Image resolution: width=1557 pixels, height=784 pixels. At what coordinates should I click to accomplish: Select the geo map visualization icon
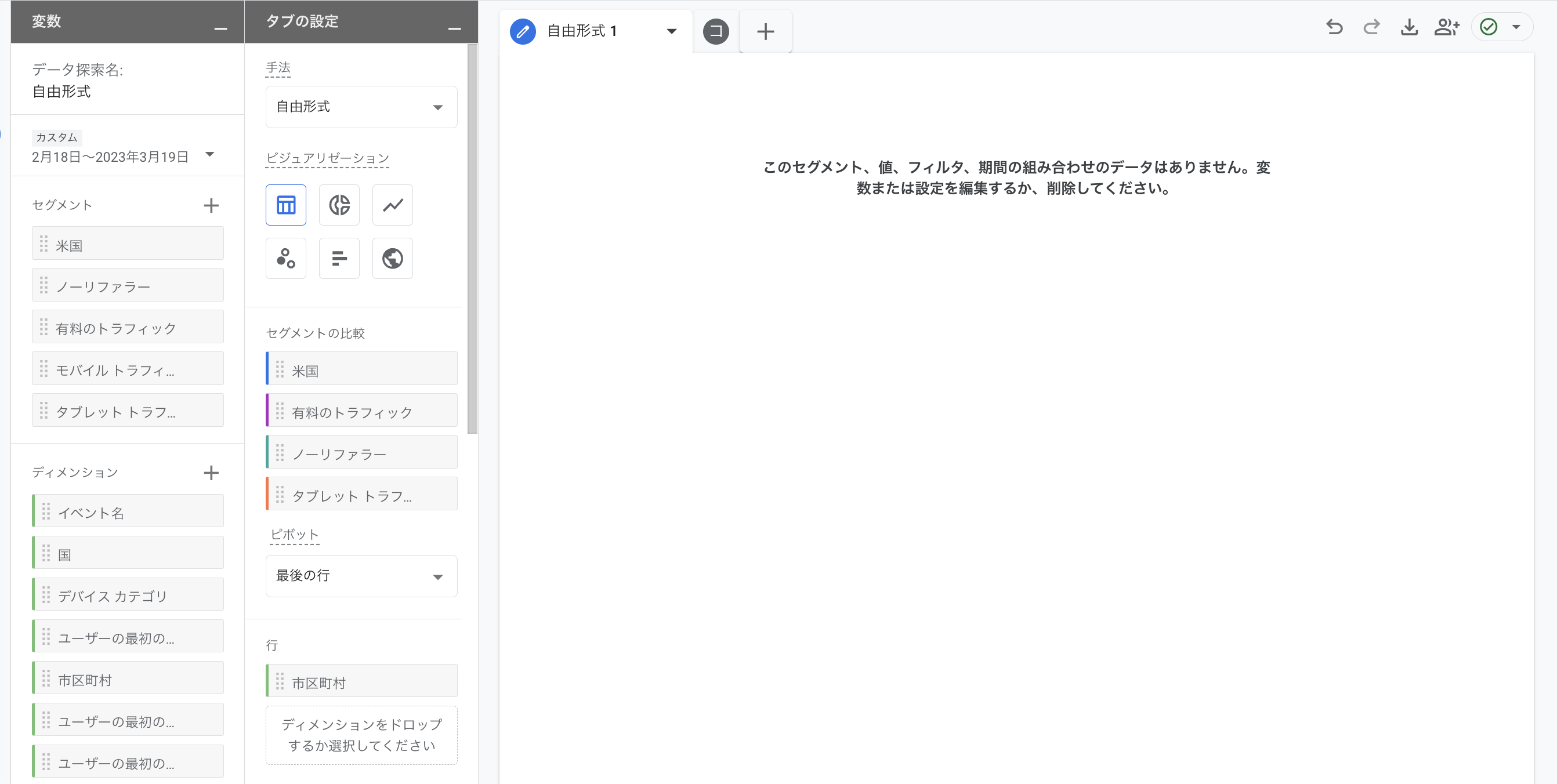pos(392,259)
